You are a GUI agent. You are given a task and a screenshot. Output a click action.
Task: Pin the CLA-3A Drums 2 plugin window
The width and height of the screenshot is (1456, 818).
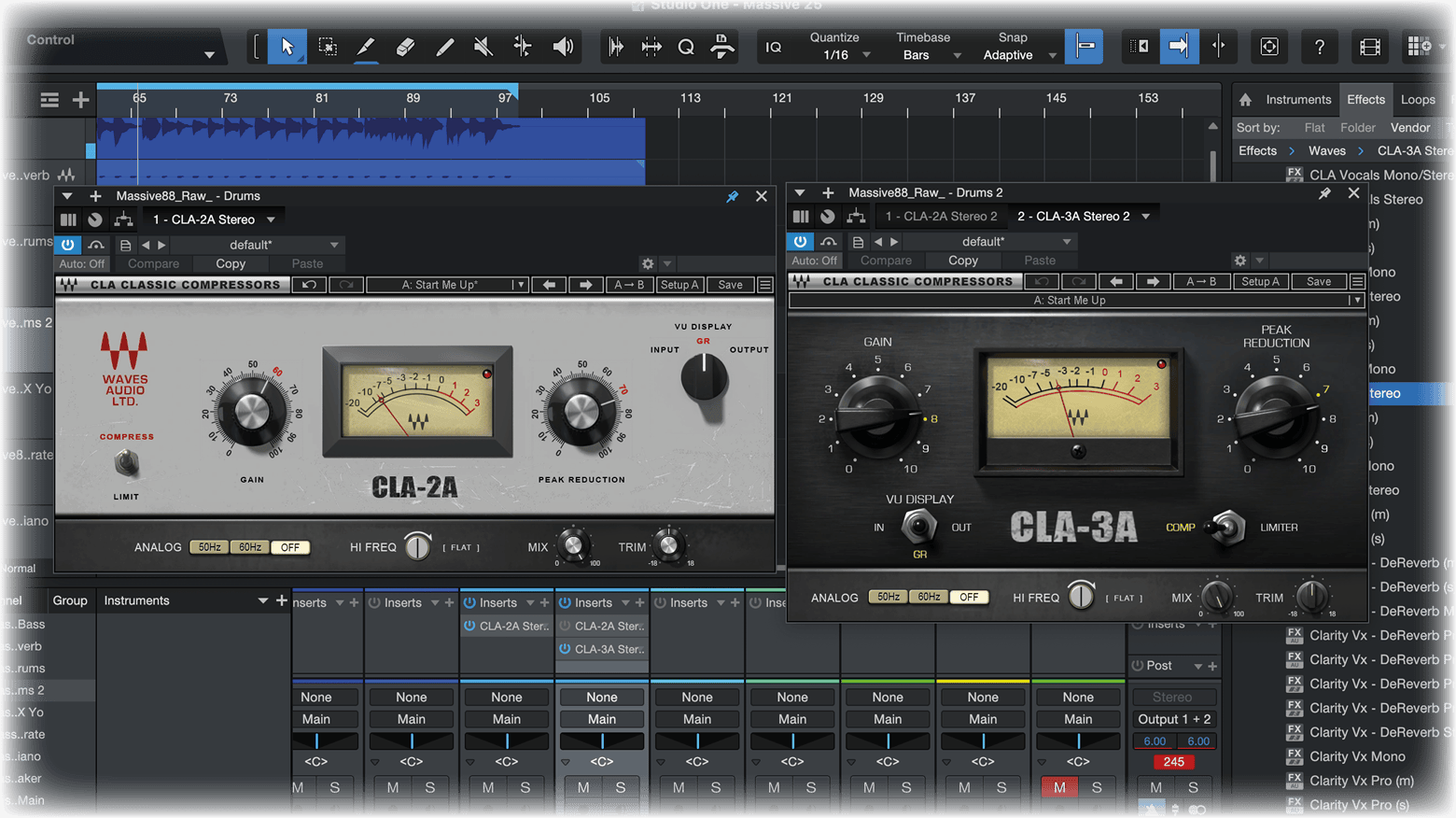[x=1324, y=193]
